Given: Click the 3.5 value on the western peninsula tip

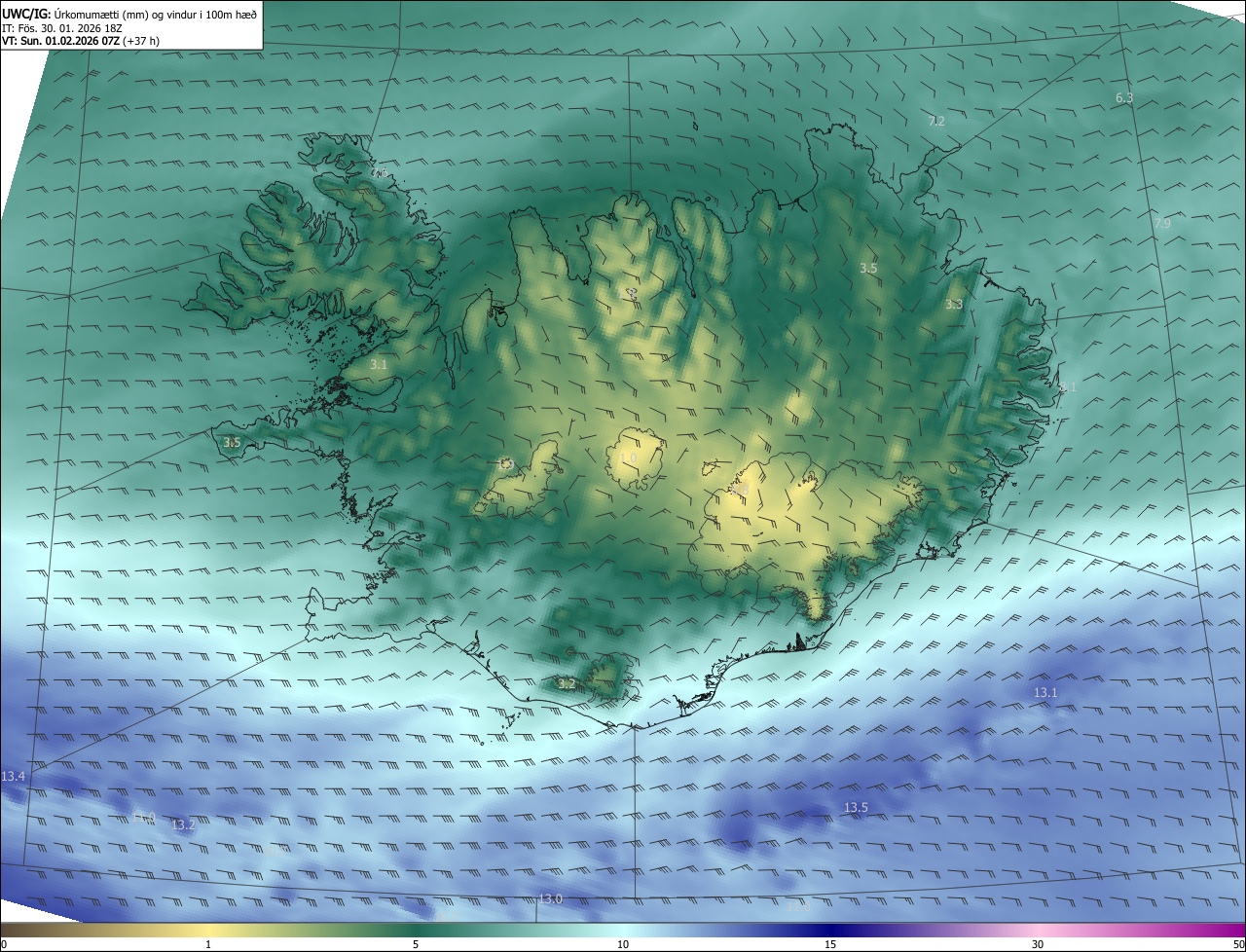Looking at the screenshot, I should point(232,443).
